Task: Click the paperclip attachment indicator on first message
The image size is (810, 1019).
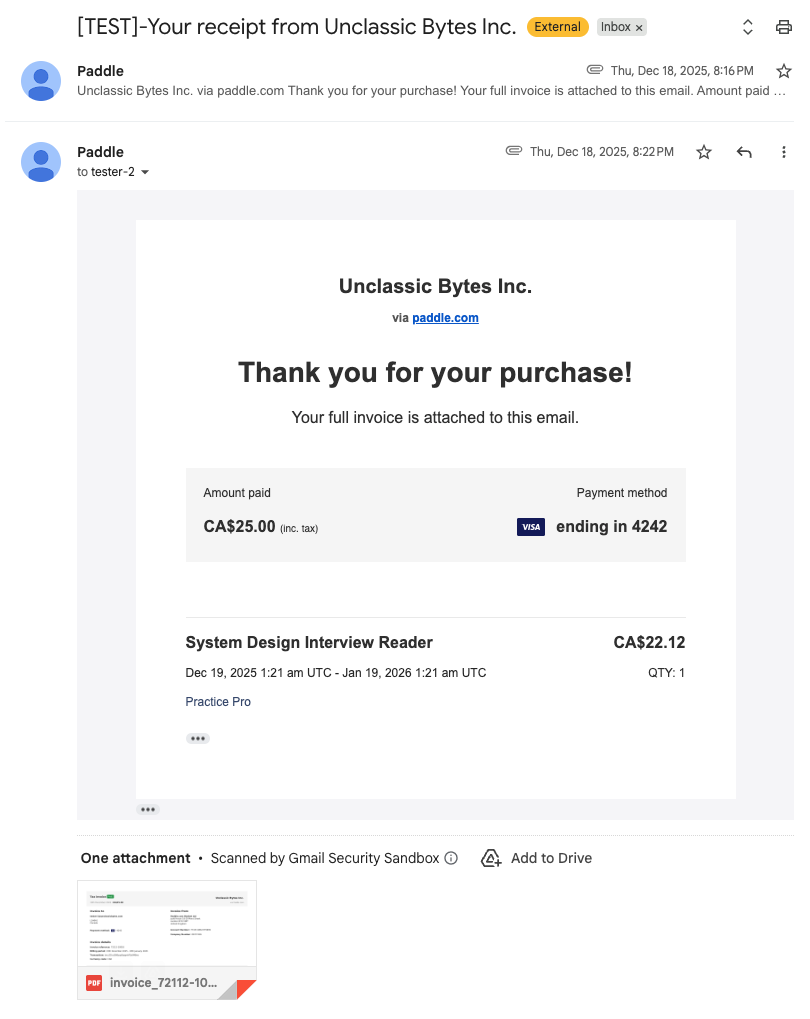Action: (x=596, y=70)
